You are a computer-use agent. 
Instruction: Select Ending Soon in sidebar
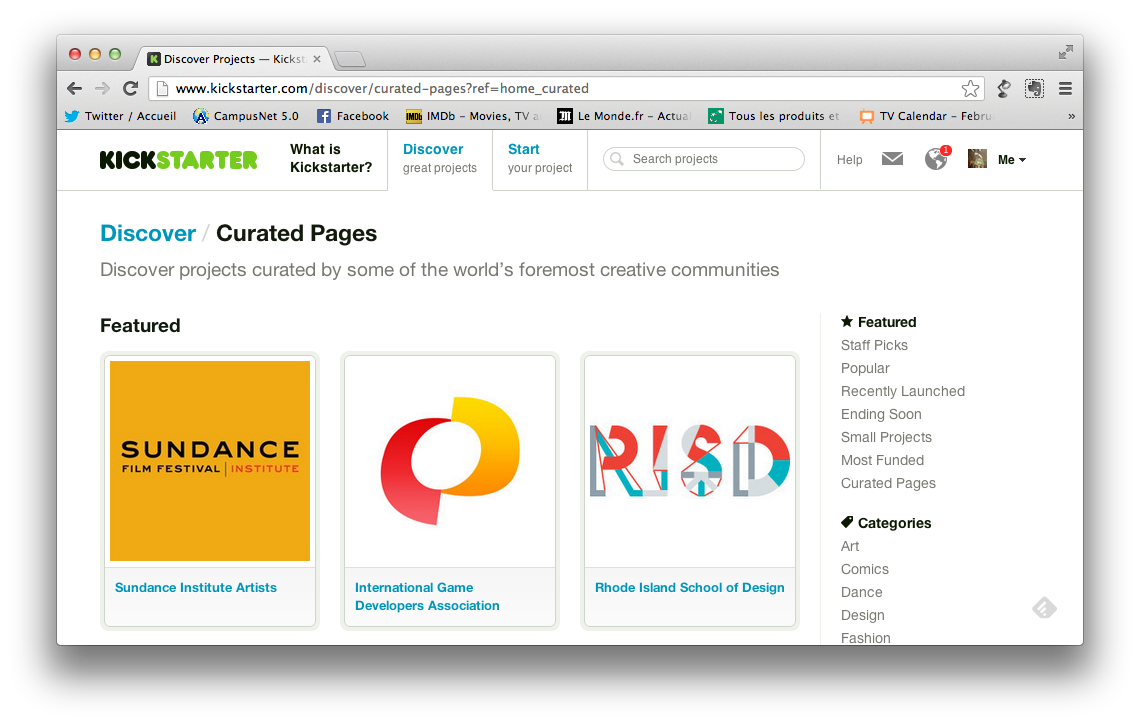coord(881,414)
